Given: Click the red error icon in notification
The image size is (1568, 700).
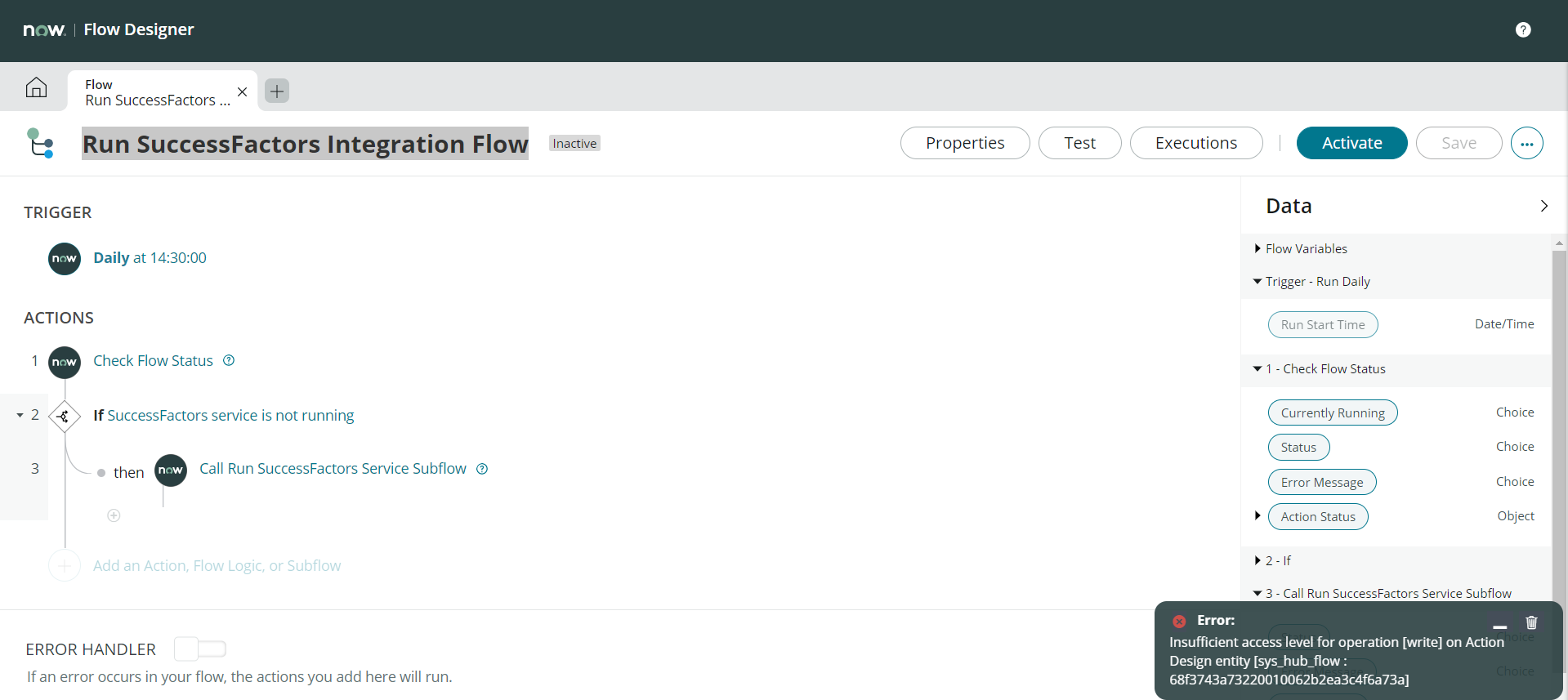Looking at the screenshot, I should click(x=1179, y=621).
